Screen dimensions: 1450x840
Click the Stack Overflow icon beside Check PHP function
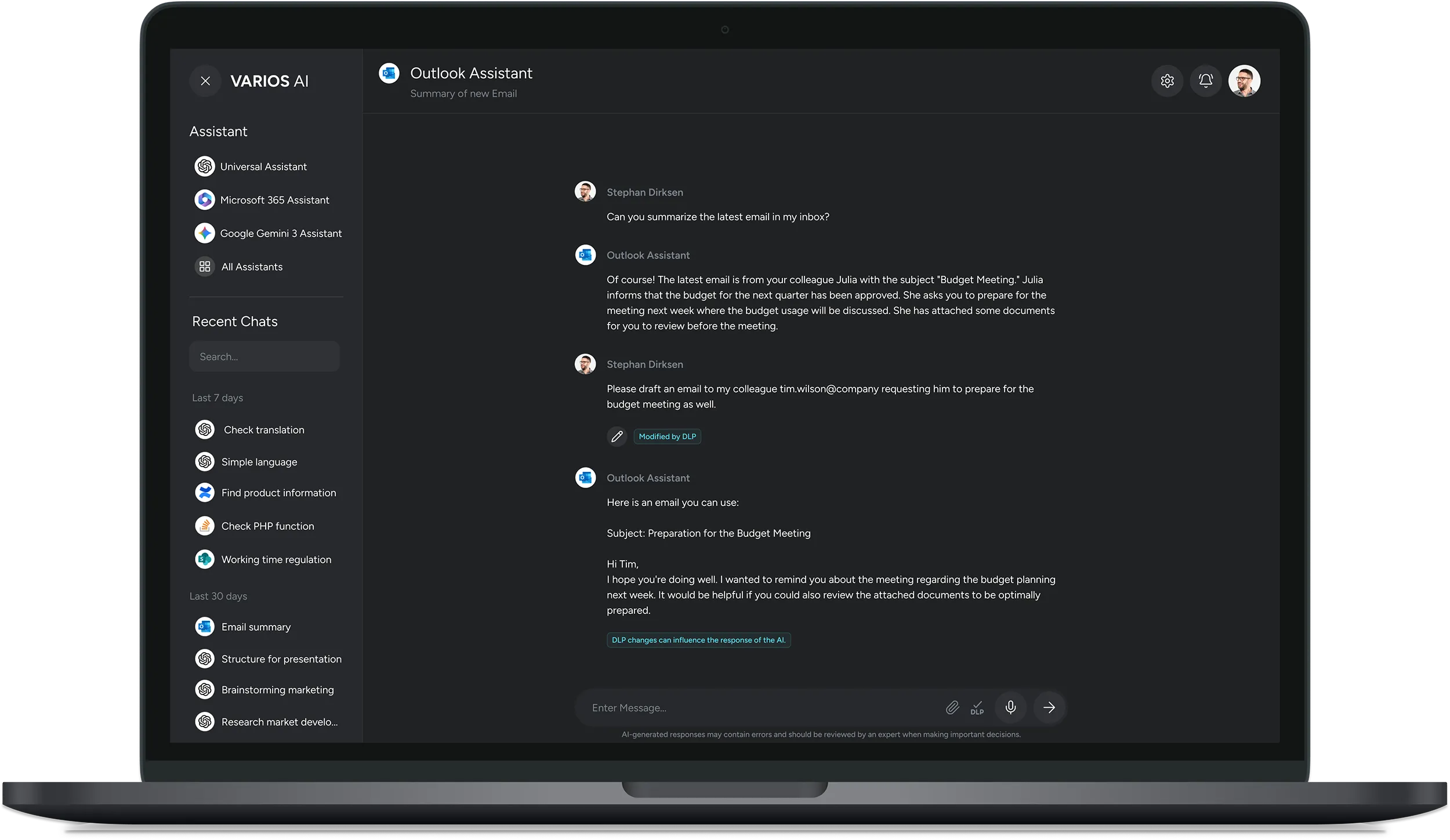[x=205, y=526]
